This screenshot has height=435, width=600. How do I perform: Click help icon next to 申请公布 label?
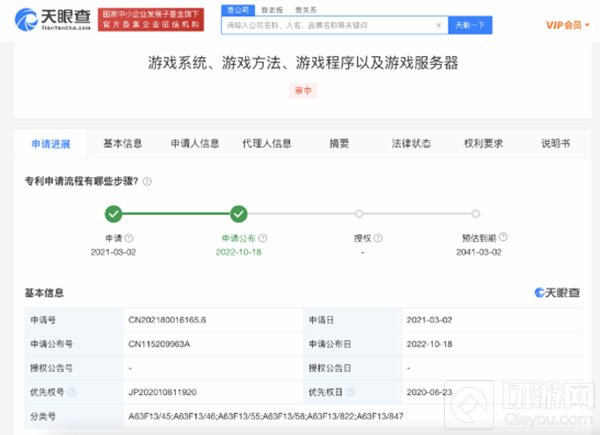(261, 238)
